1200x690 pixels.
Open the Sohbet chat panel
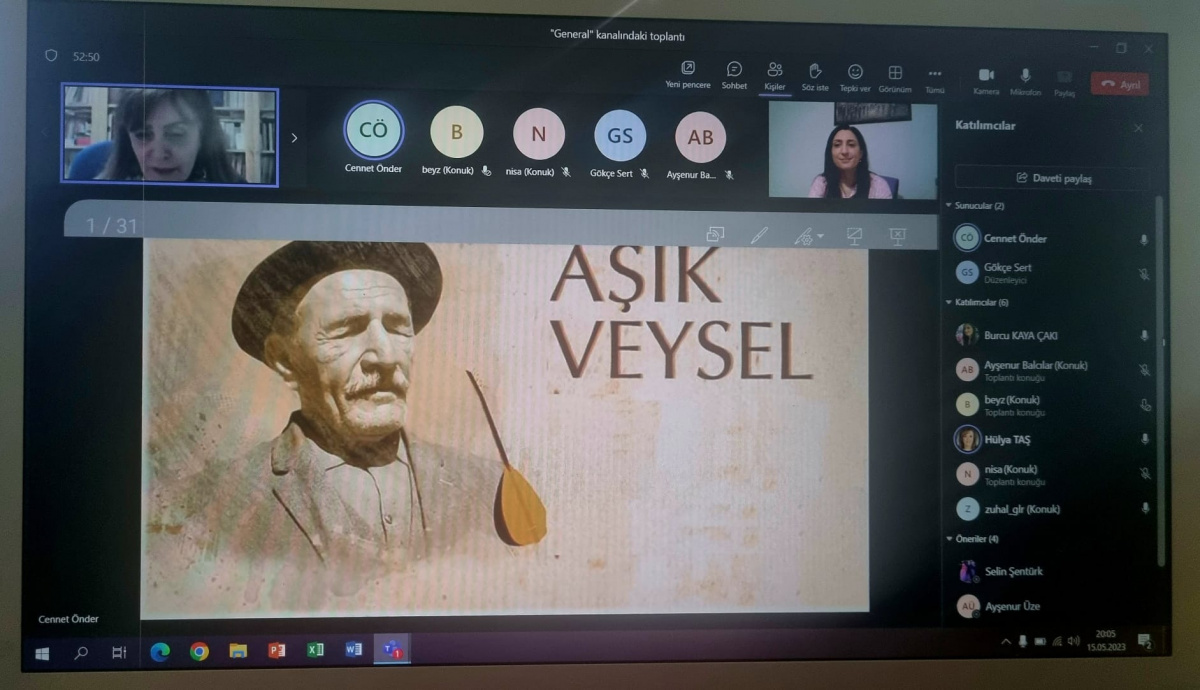[734, 75]
